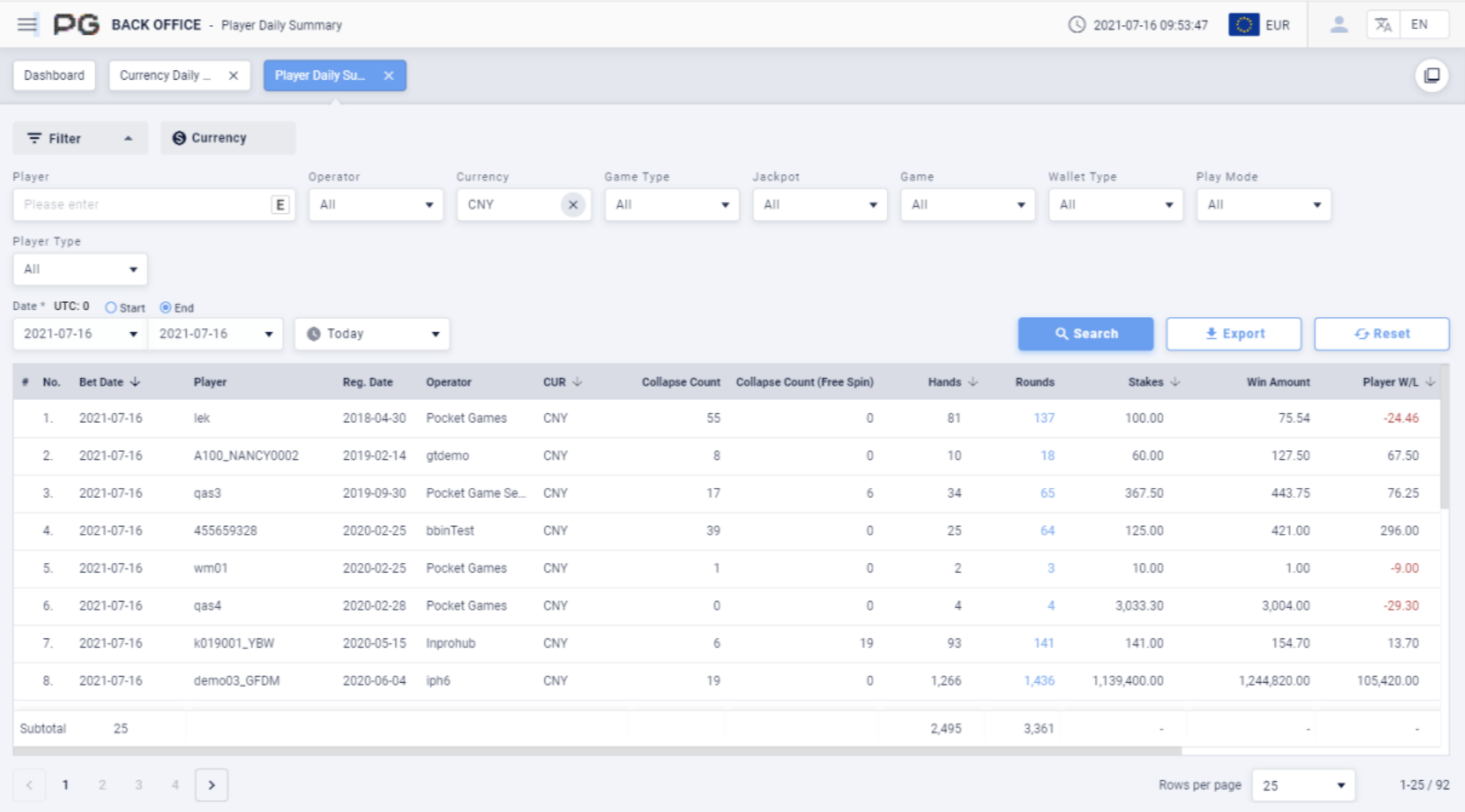
Task: Sort by Stakes column arrow
Action: tap(1175, 382)
